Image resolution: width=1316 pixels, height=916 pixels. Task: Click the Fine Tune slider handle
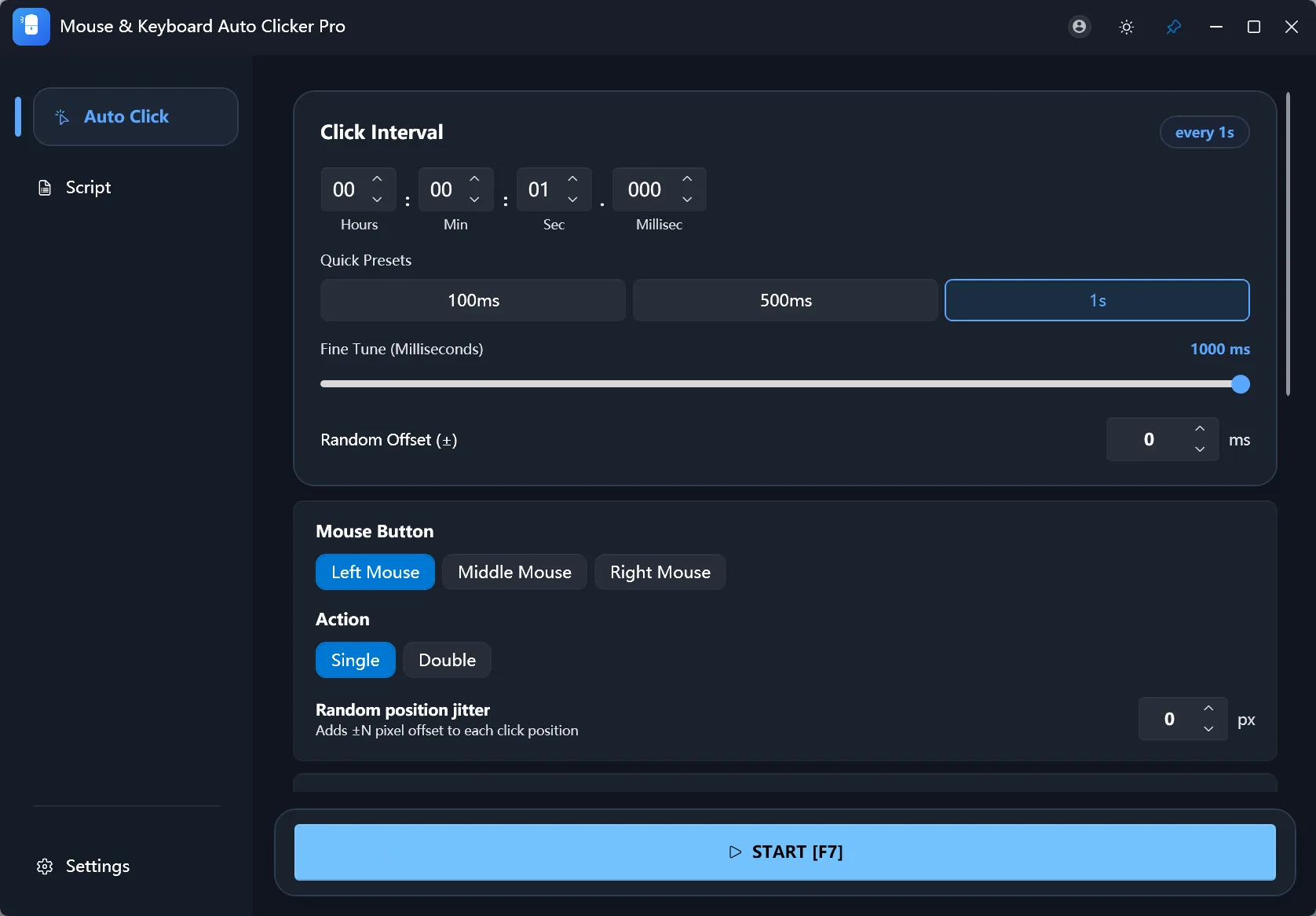(1241, 384)
